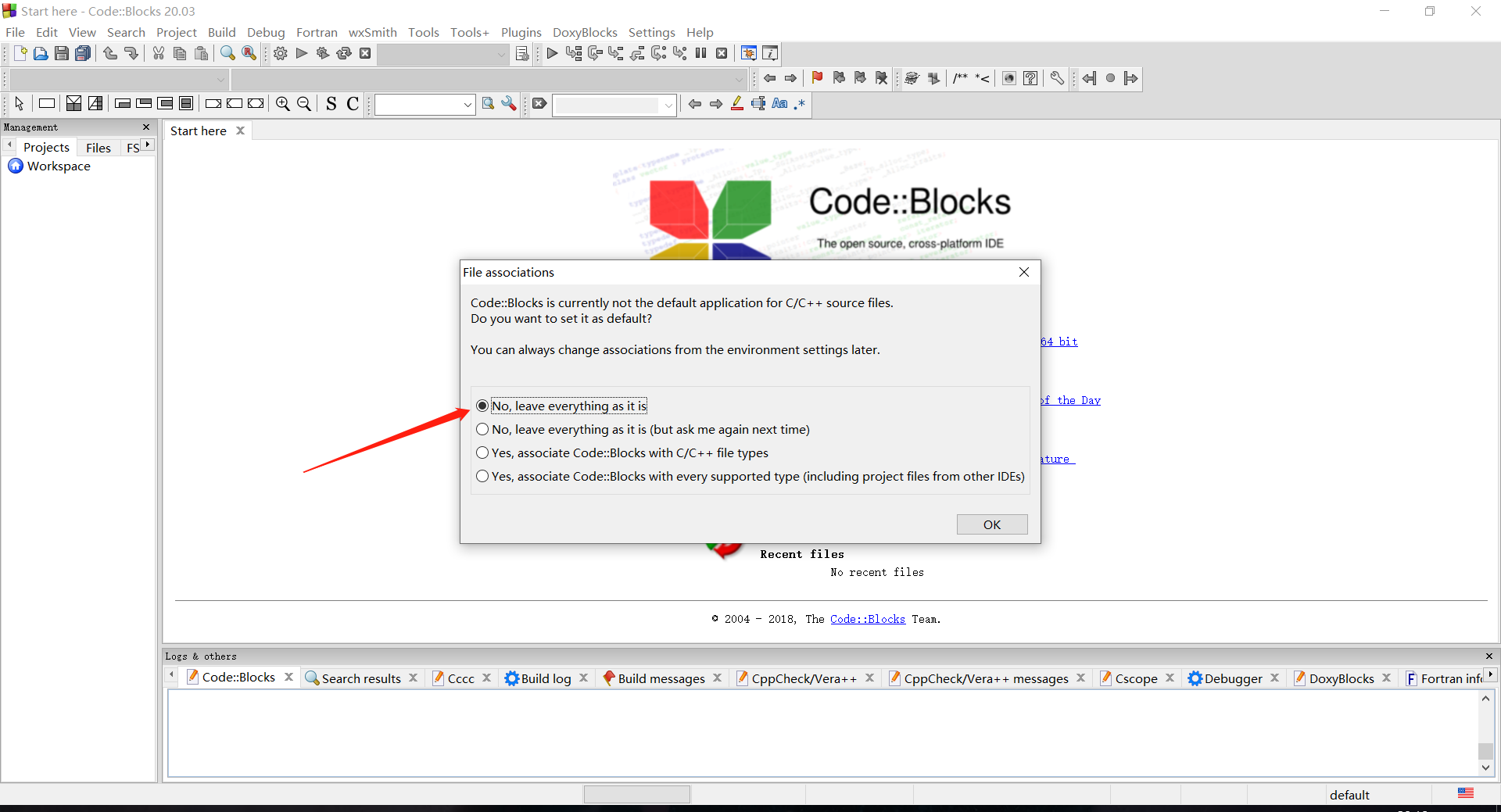Screen dimensions: 1501x812
Task: Click the language flag in the status bar
Action: (x=1466, y=794)
